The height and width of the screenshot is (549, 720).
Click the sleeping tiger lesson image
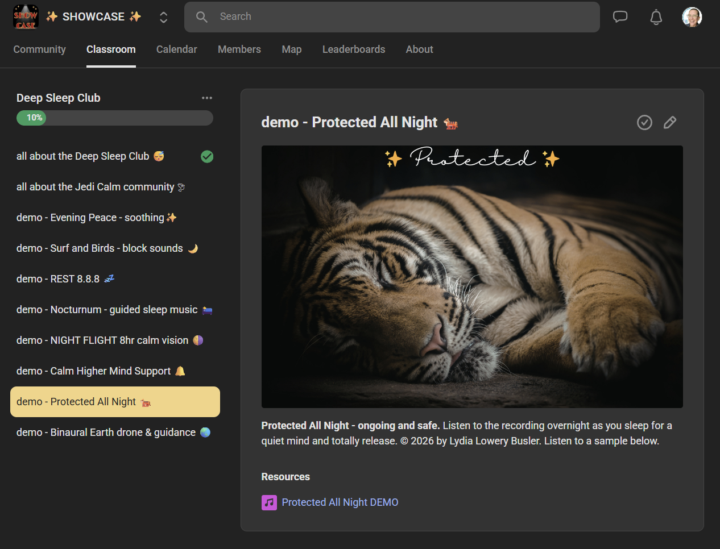(472, 276)
